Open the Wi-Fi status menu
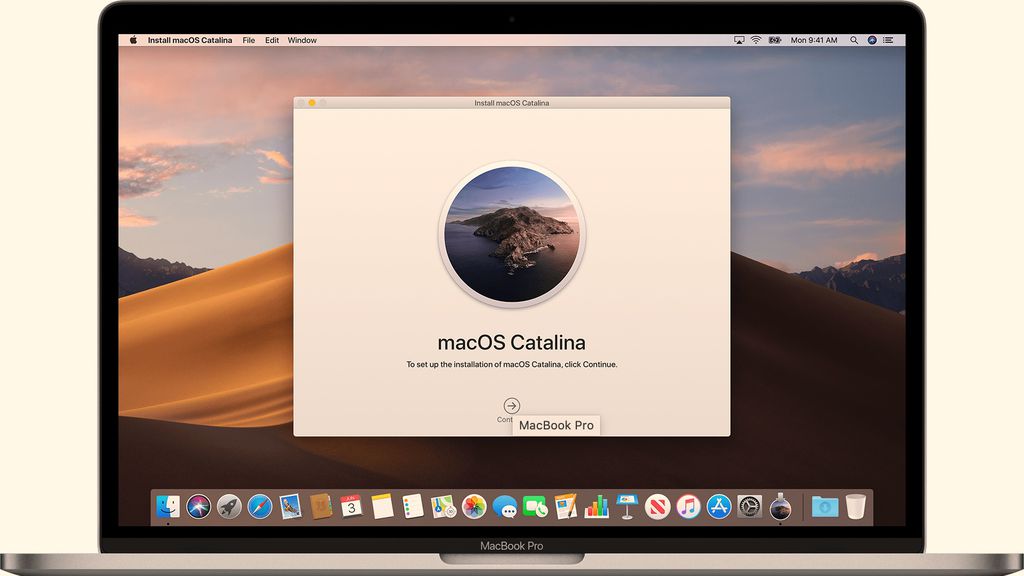Screen dimensions: 1024x576 [756, 40]
